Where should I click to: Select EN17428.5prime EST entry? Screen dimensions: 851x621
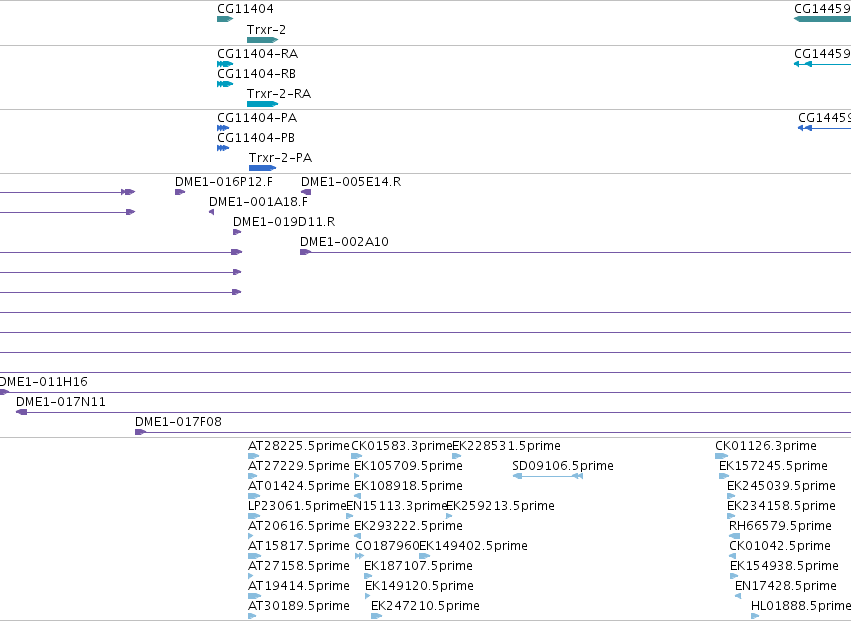pyautogui.click(x=786, y=587)
